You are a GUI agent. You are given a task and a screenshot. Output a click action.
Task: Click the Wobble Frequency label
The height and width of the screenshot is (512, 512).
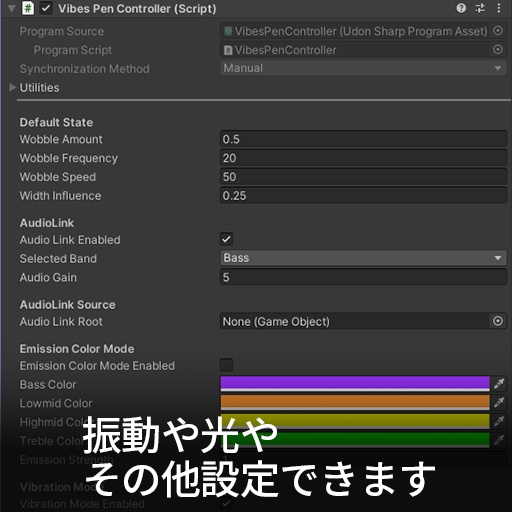pos(69,158)
